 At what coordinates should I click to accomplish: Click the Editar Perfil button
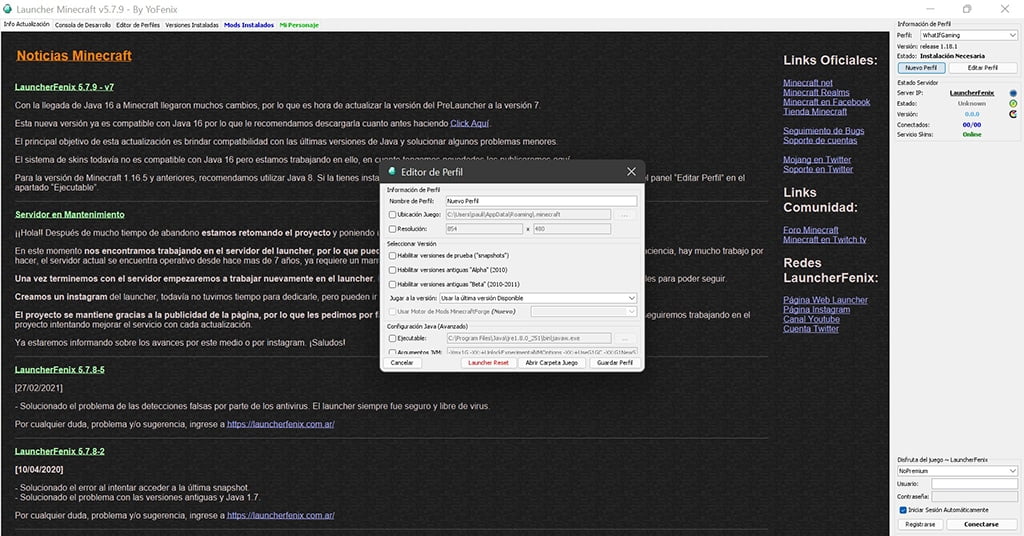tap(983, 68)
